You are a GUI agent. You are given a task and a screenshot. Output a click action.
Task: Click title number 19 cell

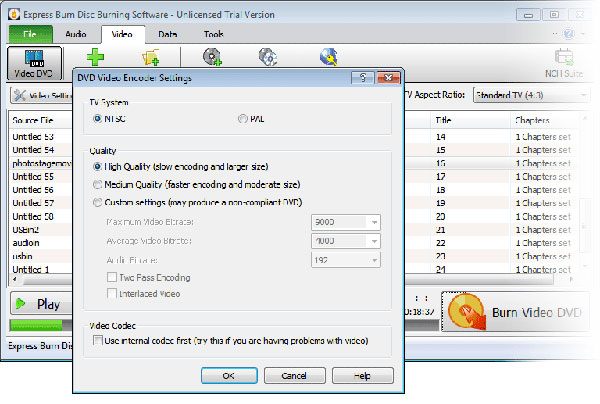coord(440,203)
